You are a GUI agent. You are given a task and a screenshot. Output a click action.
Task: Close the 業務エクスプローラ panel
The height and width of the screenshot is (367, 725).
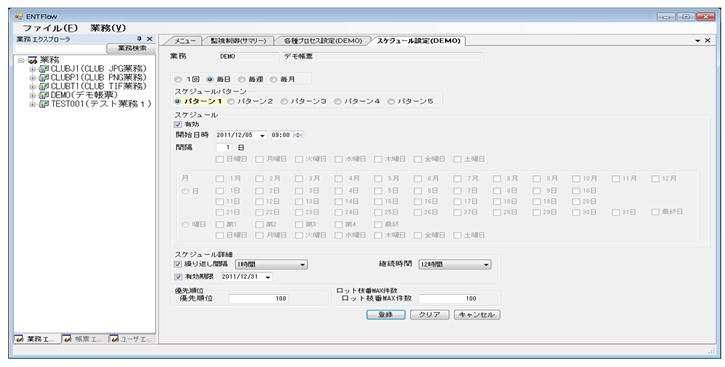pos(149,39)
